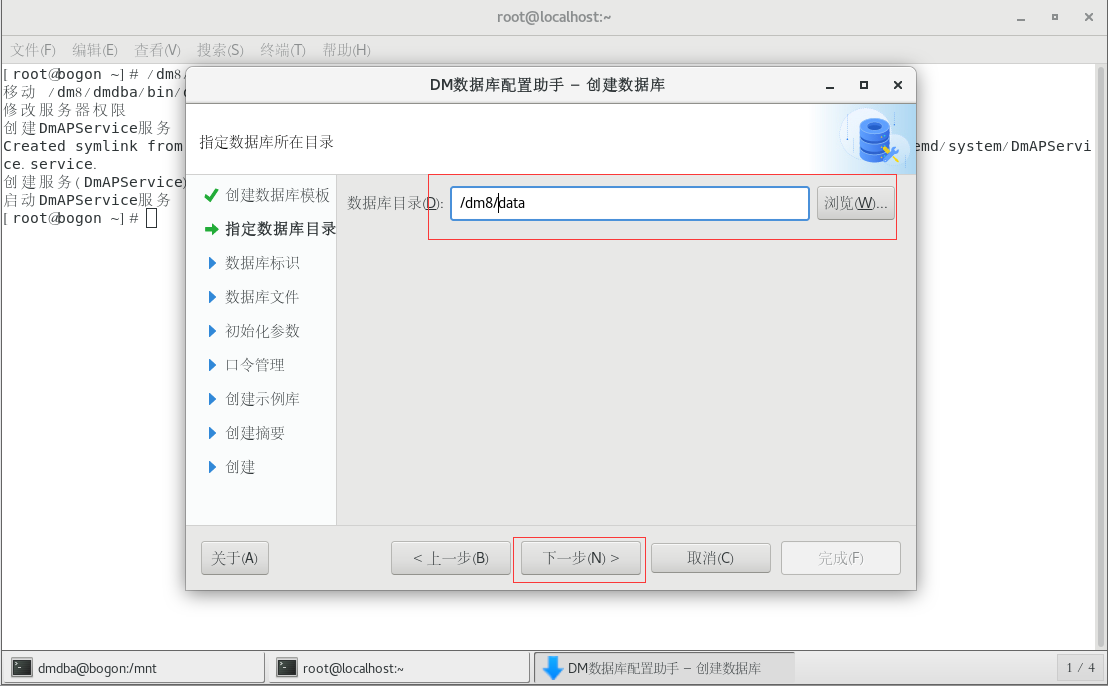The height and width of the screenshot is (687, 1108).
Task: Proceed with 下一步(N) > button
Action: [x=581, y=558]
